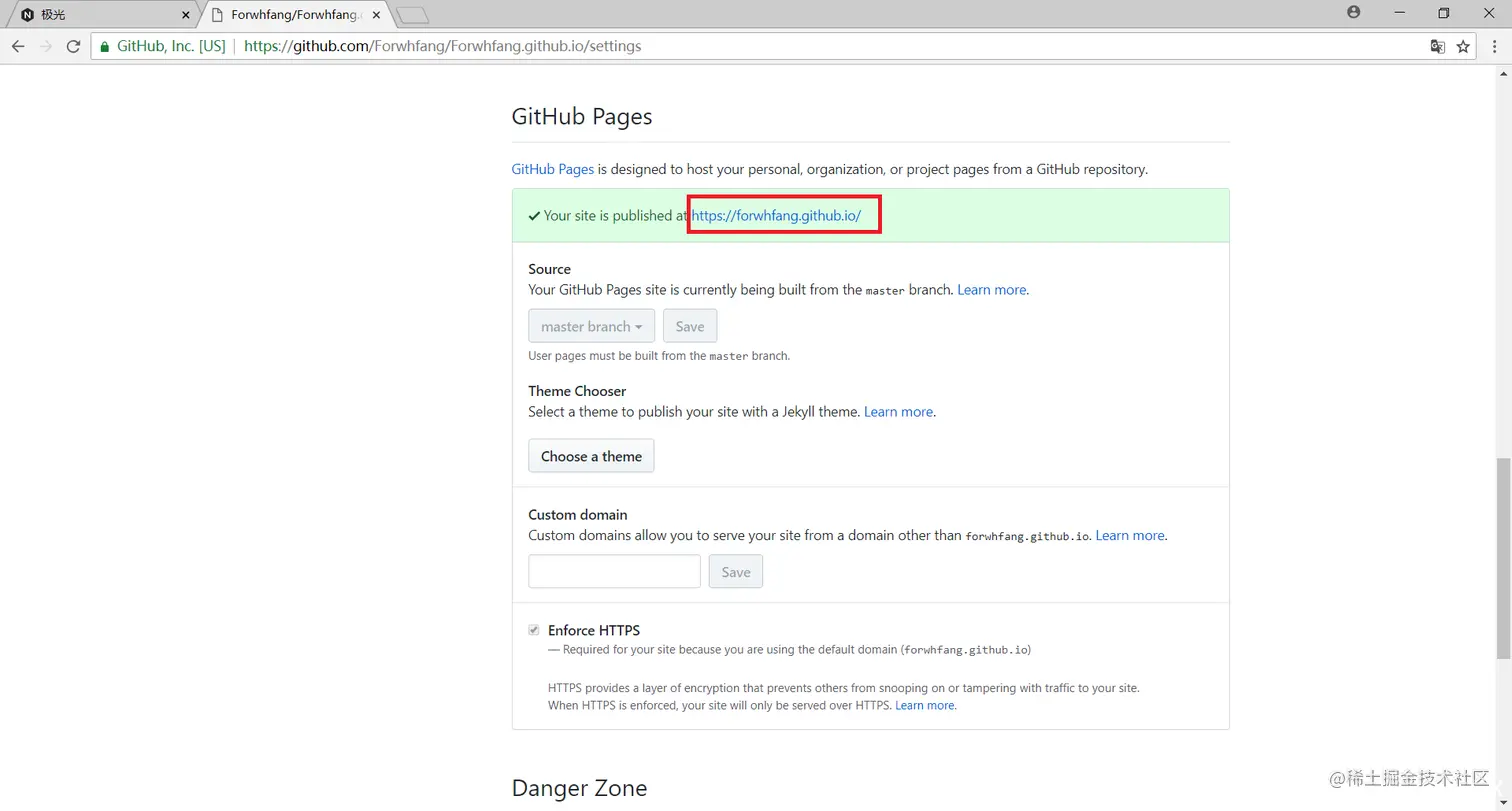Click the Theme Chooser label
The height and width of the screenshot is (811, 1512).
tap(577, 391)
